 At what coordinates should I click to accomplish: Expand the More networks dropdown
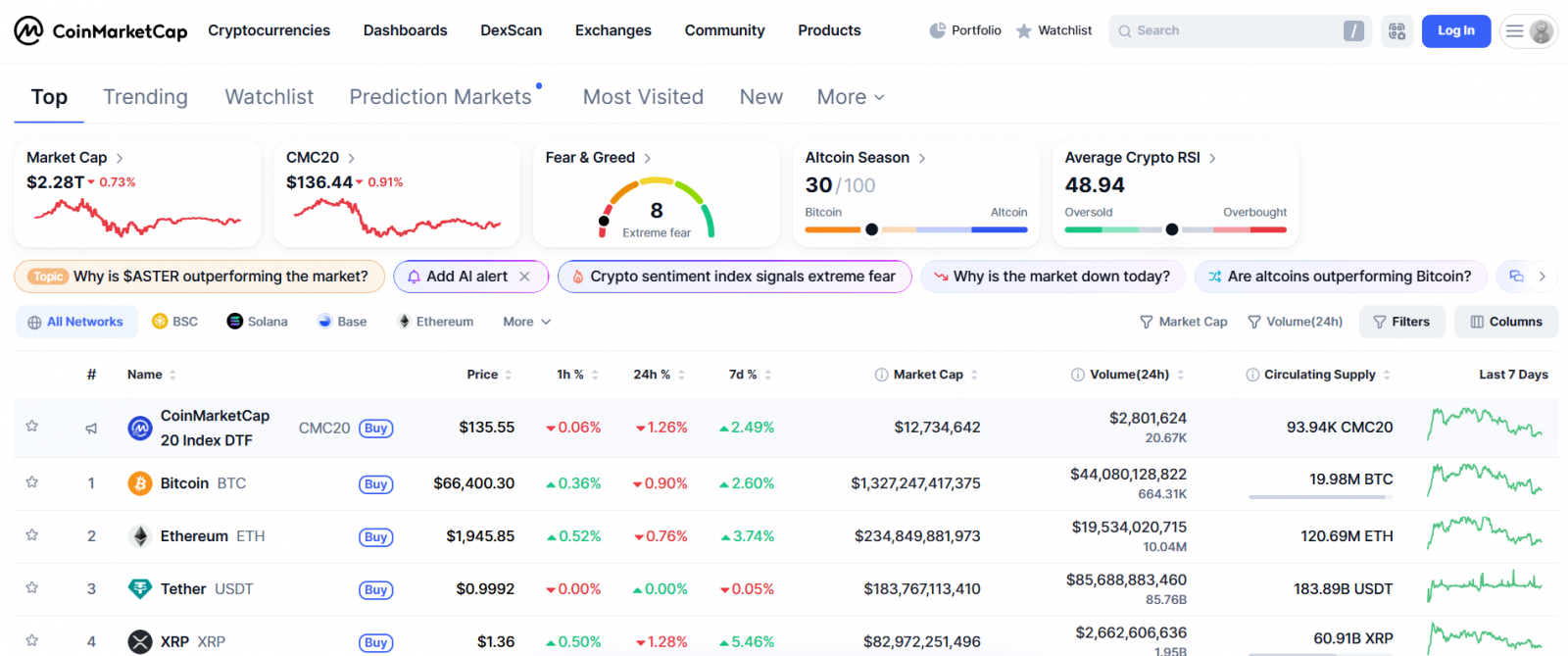pyautogui.click(x=526, y=322)
